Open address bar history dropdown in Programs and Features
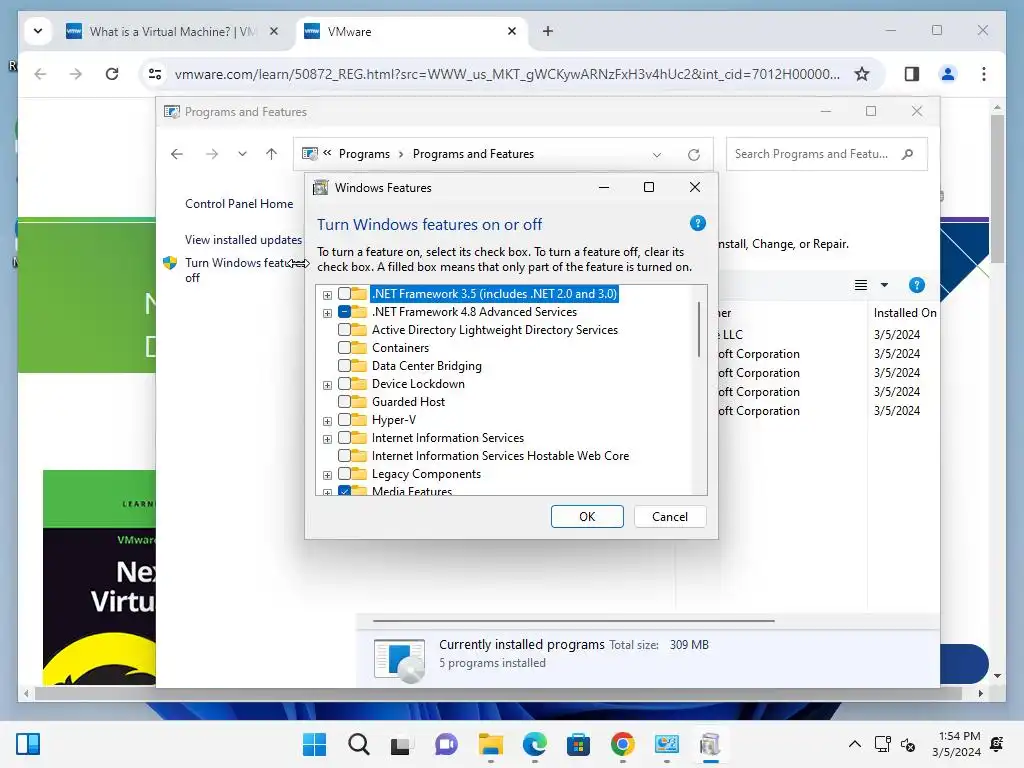 coord(656,155)
